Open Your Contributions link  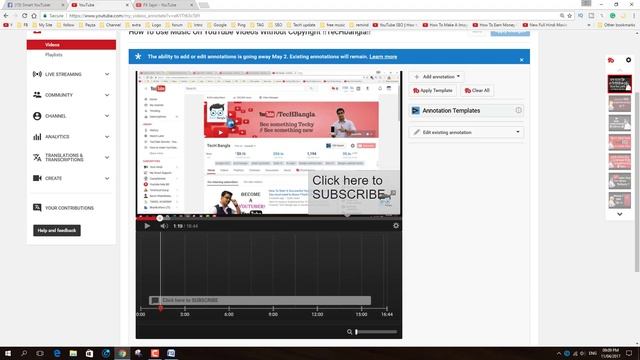click(x=69, y=208)
